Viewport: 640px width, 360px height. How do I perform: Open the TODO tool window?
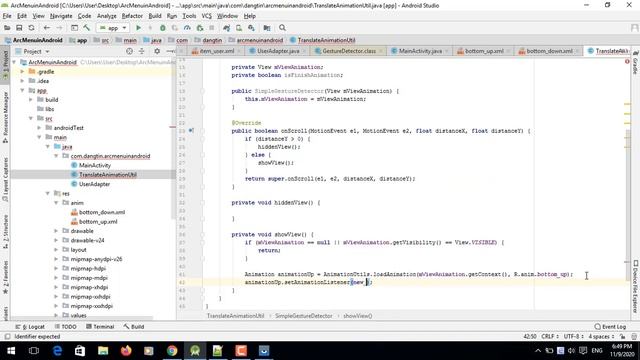coord(65,327)
